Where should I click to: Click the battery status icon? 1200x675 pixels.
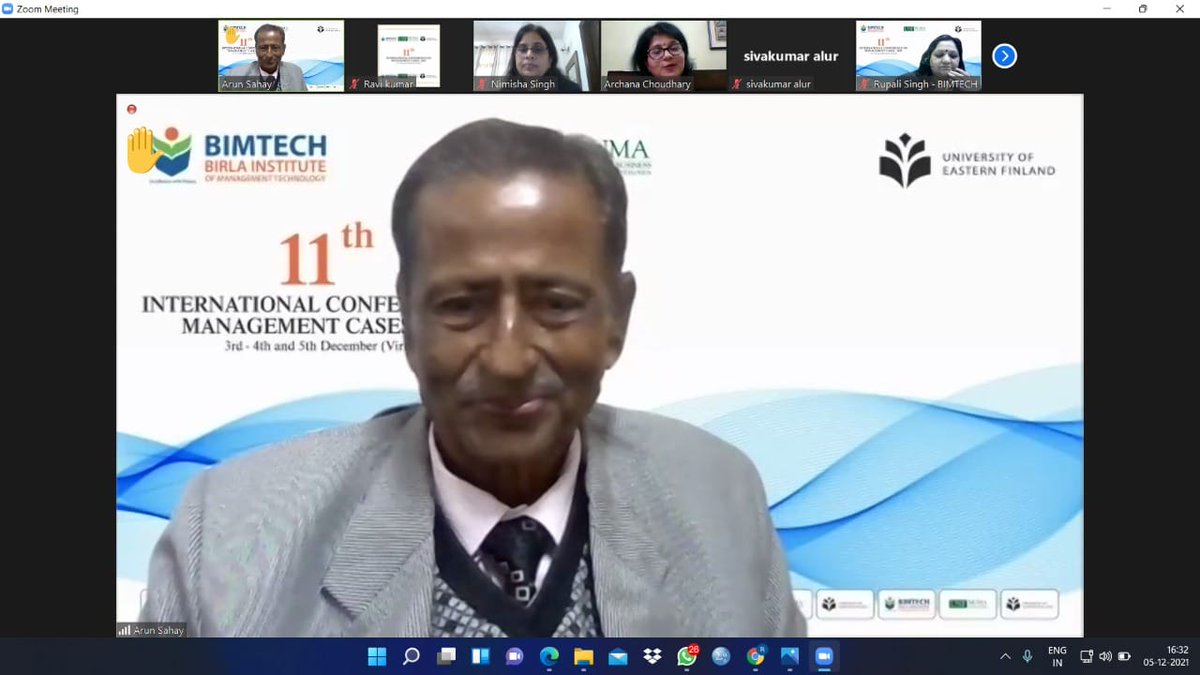1124,657
